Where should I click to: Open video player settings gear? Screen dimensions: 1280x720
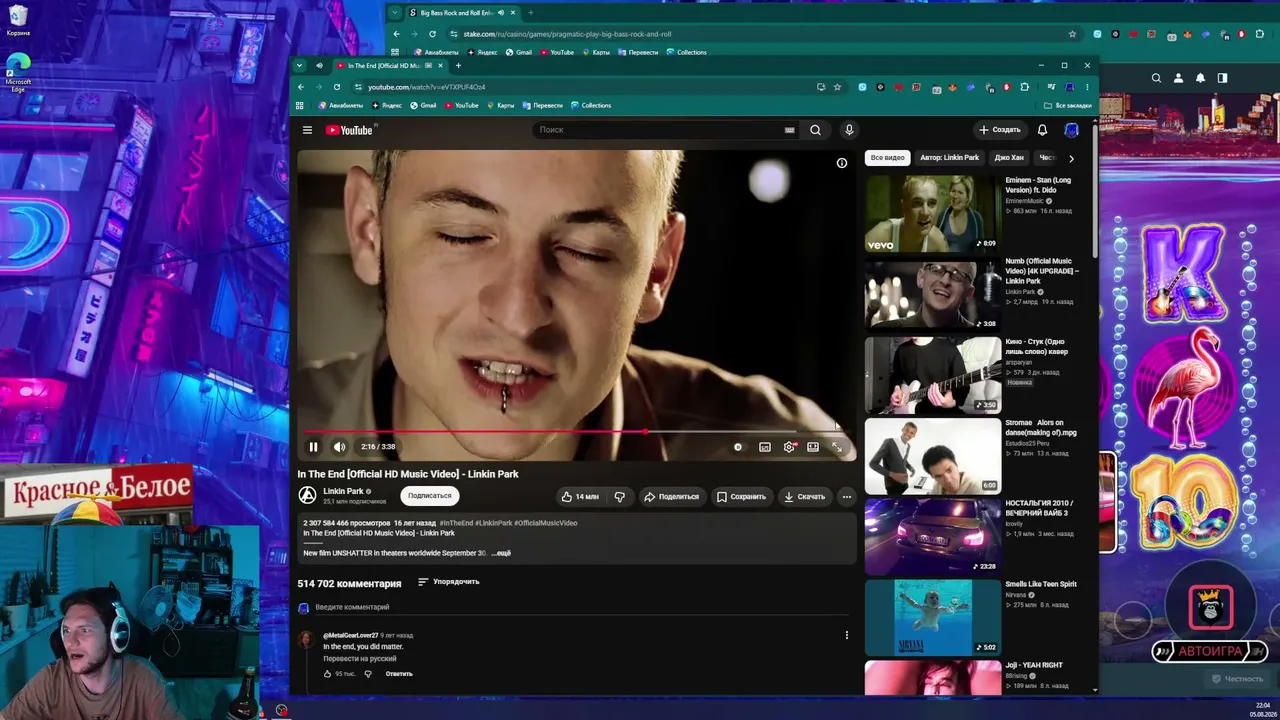[x=789, y=447]
